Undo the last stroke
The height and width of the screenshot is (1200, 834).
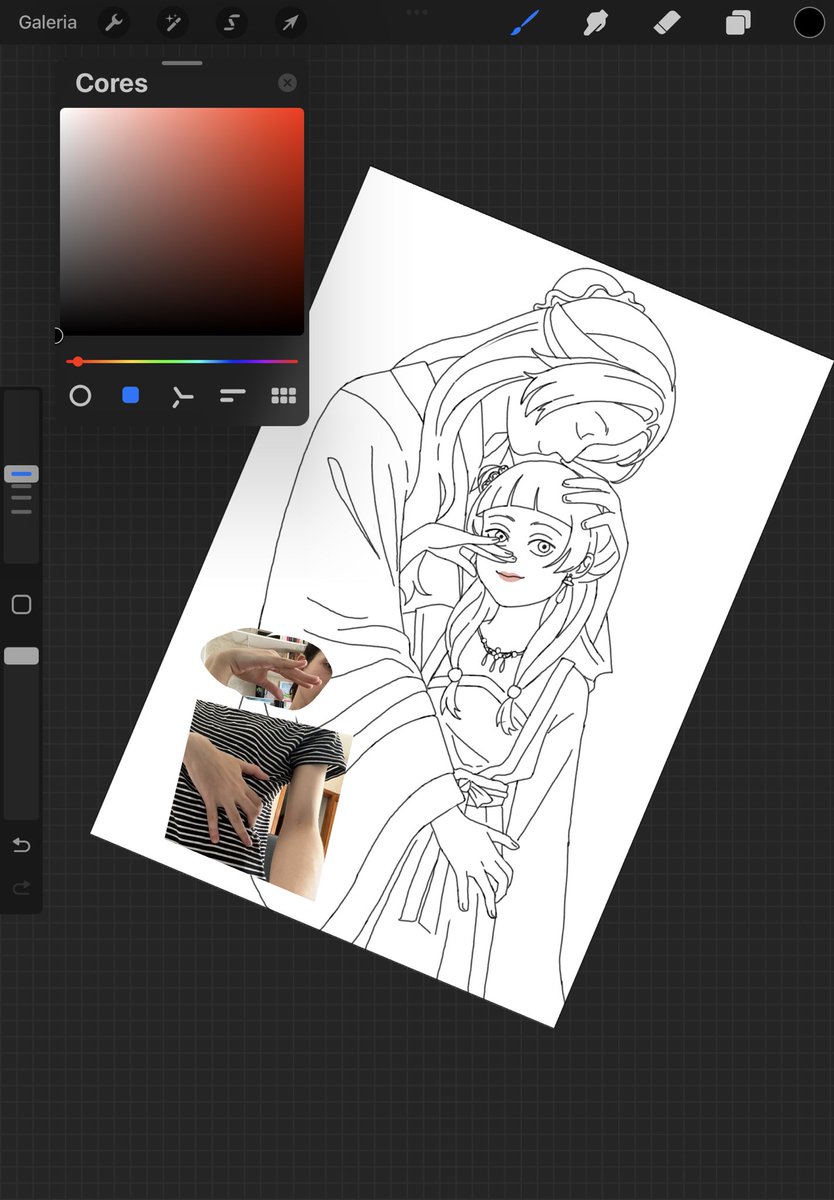pos(21,846)
